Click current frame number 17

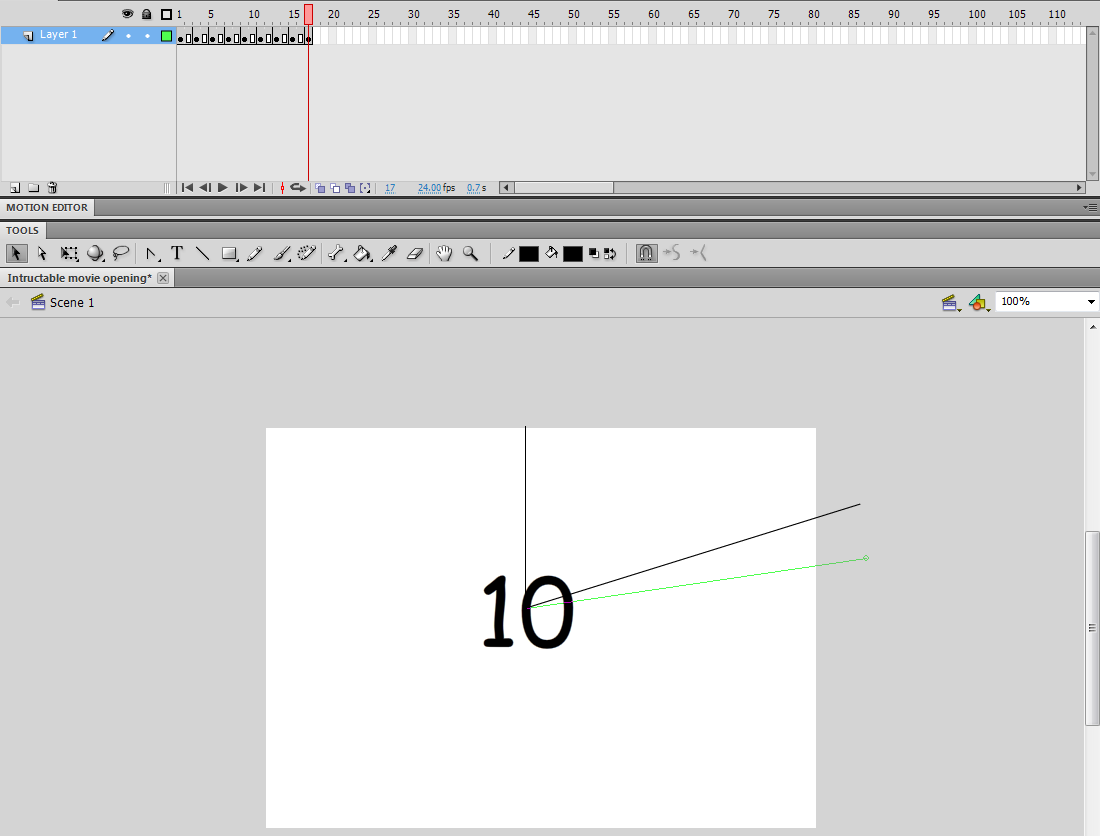[390, 188]
